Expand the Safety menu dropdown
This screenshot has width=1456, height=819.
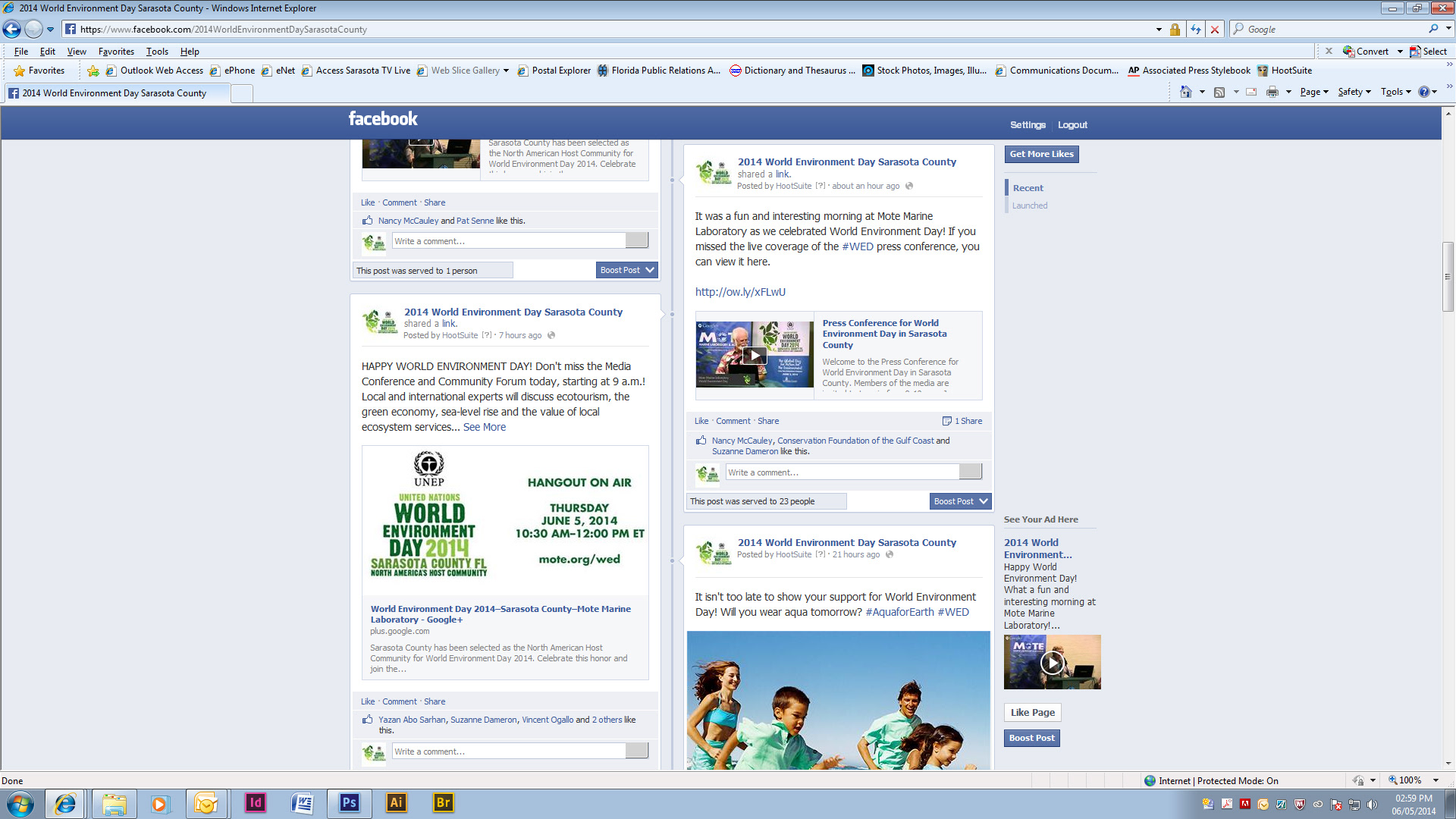(1354, 92)
